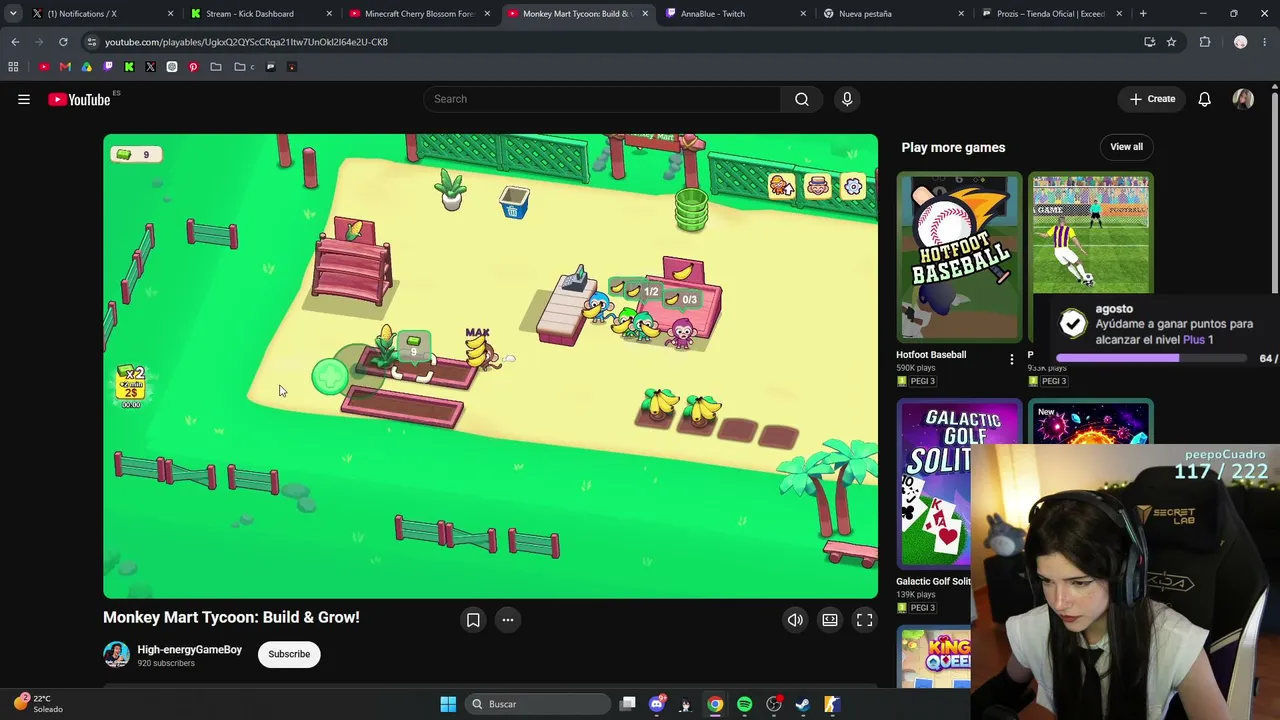1280x720 pixels.
Task: Open the Chrome profile avatar
Action: [x=1241, y=42]
